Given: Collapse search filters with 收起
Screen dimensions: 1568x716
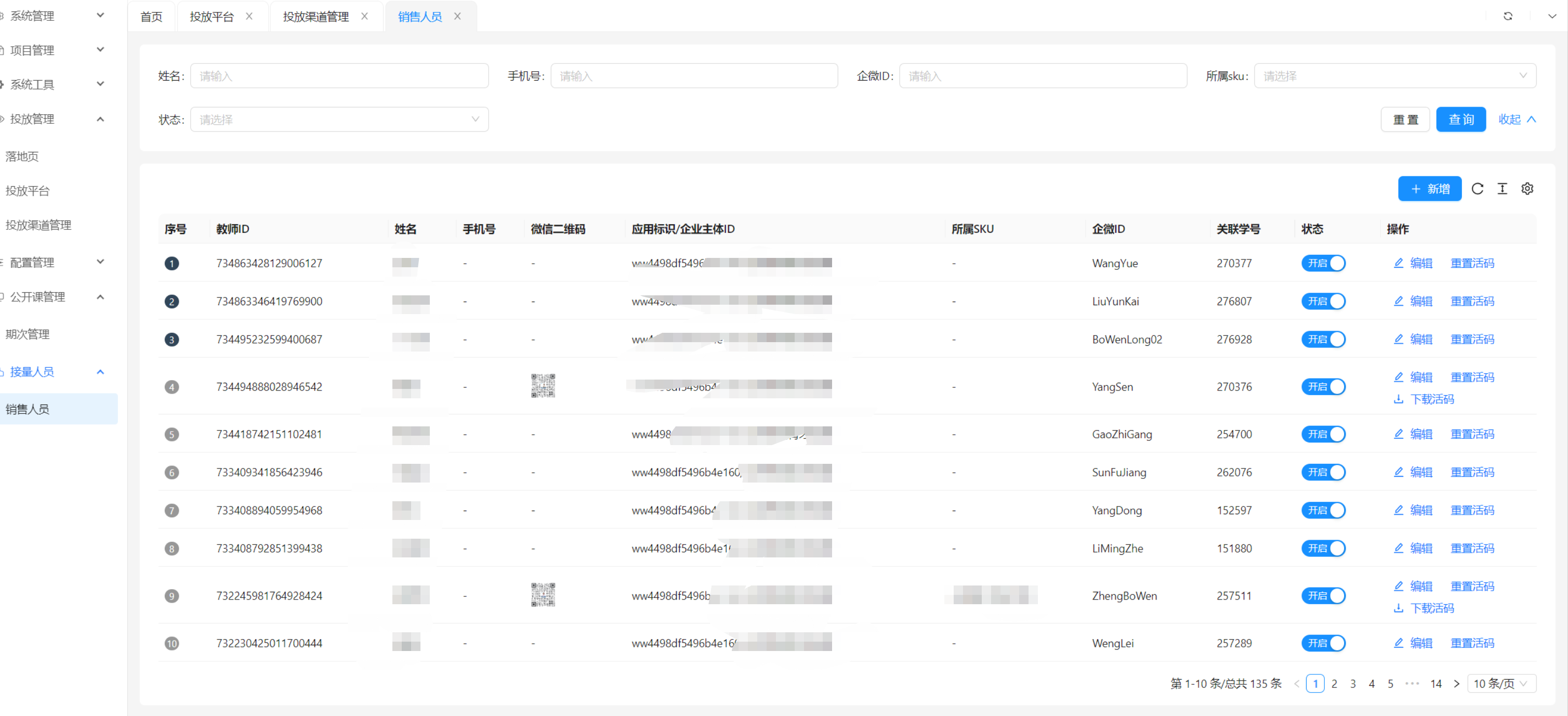Looking at the screenshot, I should [1517, 120].
